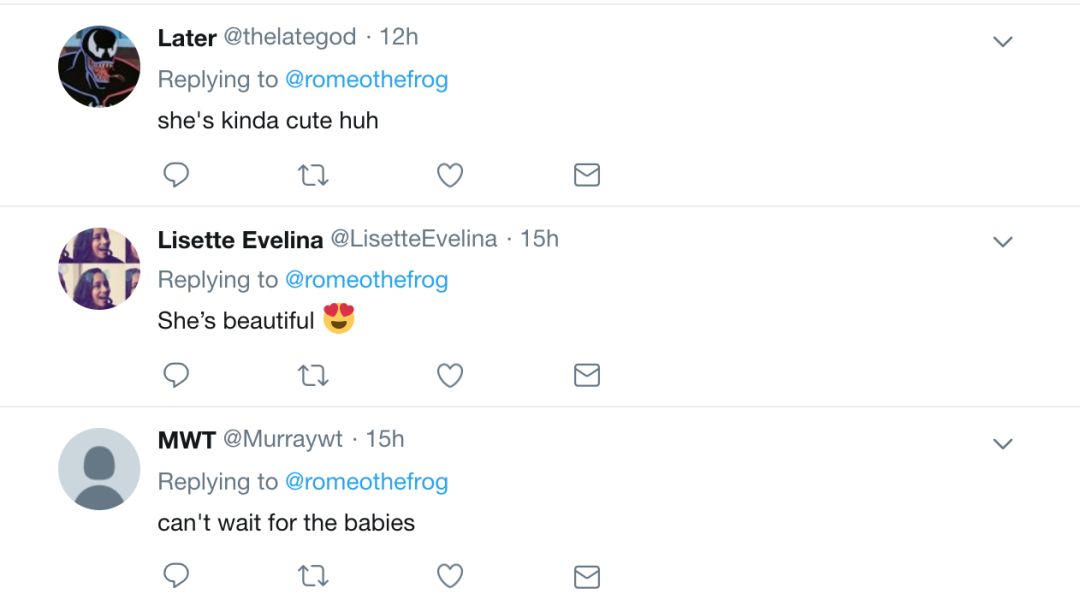The height and width of the screenshot is (606, 1080).
Task: Open the Lisette Evelina profile name
Action: 240,240
